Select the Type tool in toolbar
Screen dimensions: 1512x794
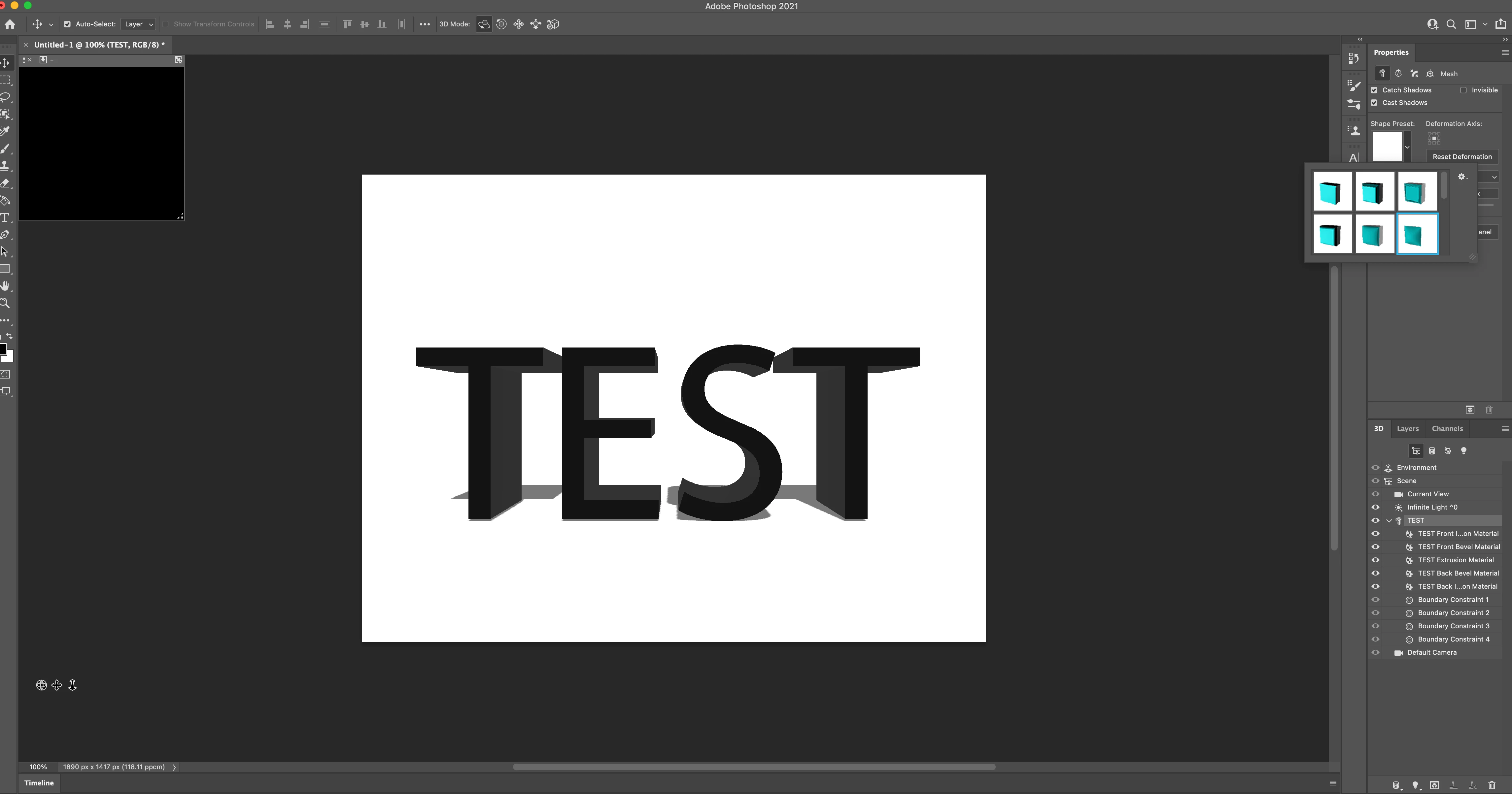pos(5,218)
